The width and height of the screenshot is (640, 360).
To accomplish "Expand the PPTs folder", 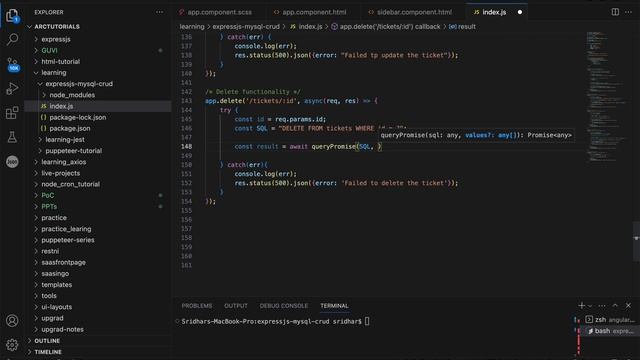I will coord(49,207).
